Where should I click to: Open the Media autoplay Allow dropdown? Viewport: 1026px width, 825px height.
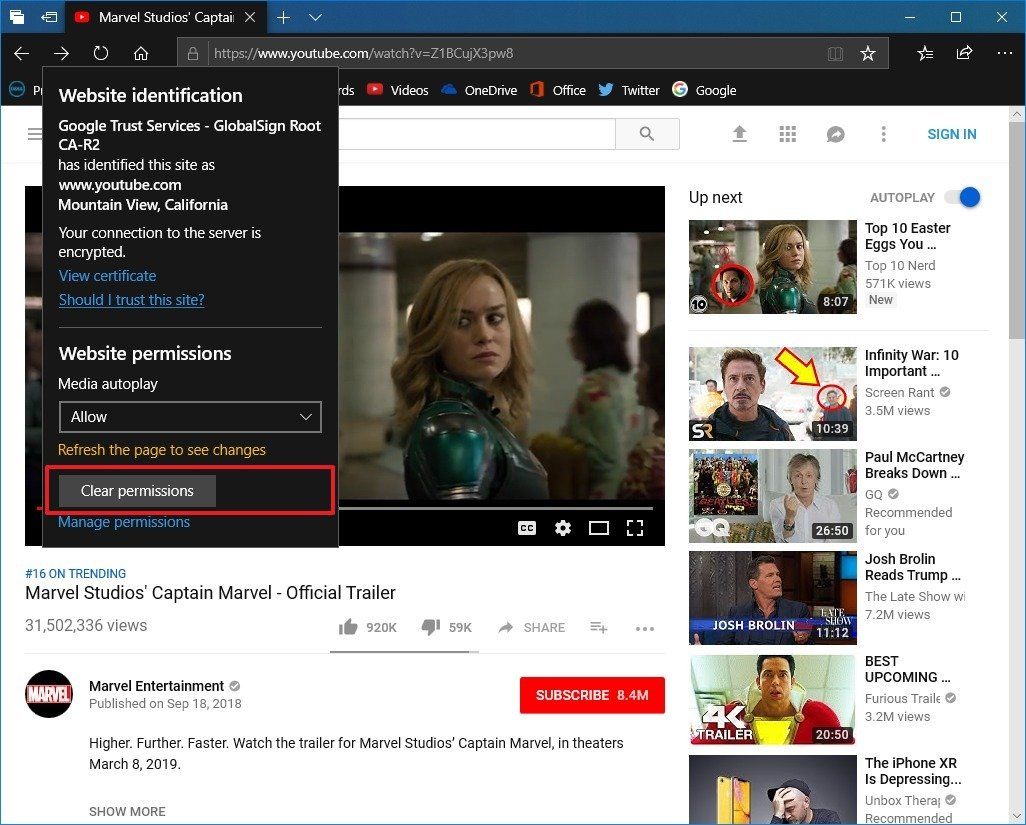click(190, 417)
